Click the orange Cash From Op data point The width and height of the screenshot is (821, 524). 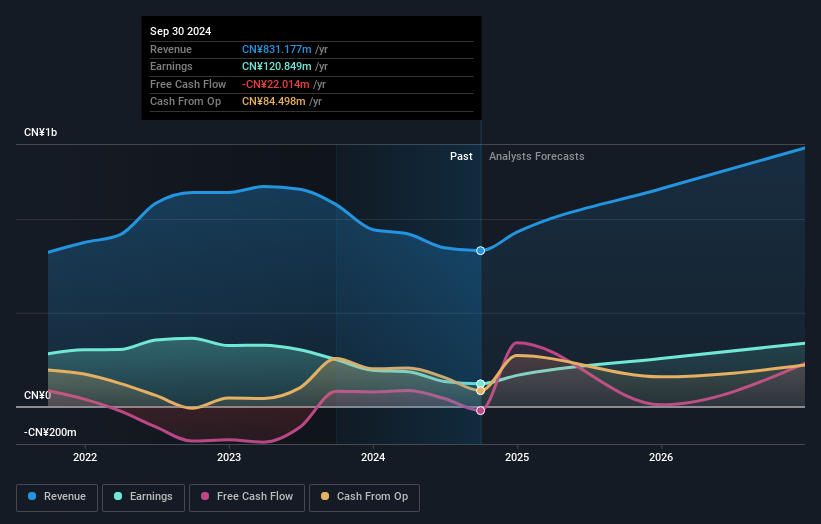coord(480,391)
